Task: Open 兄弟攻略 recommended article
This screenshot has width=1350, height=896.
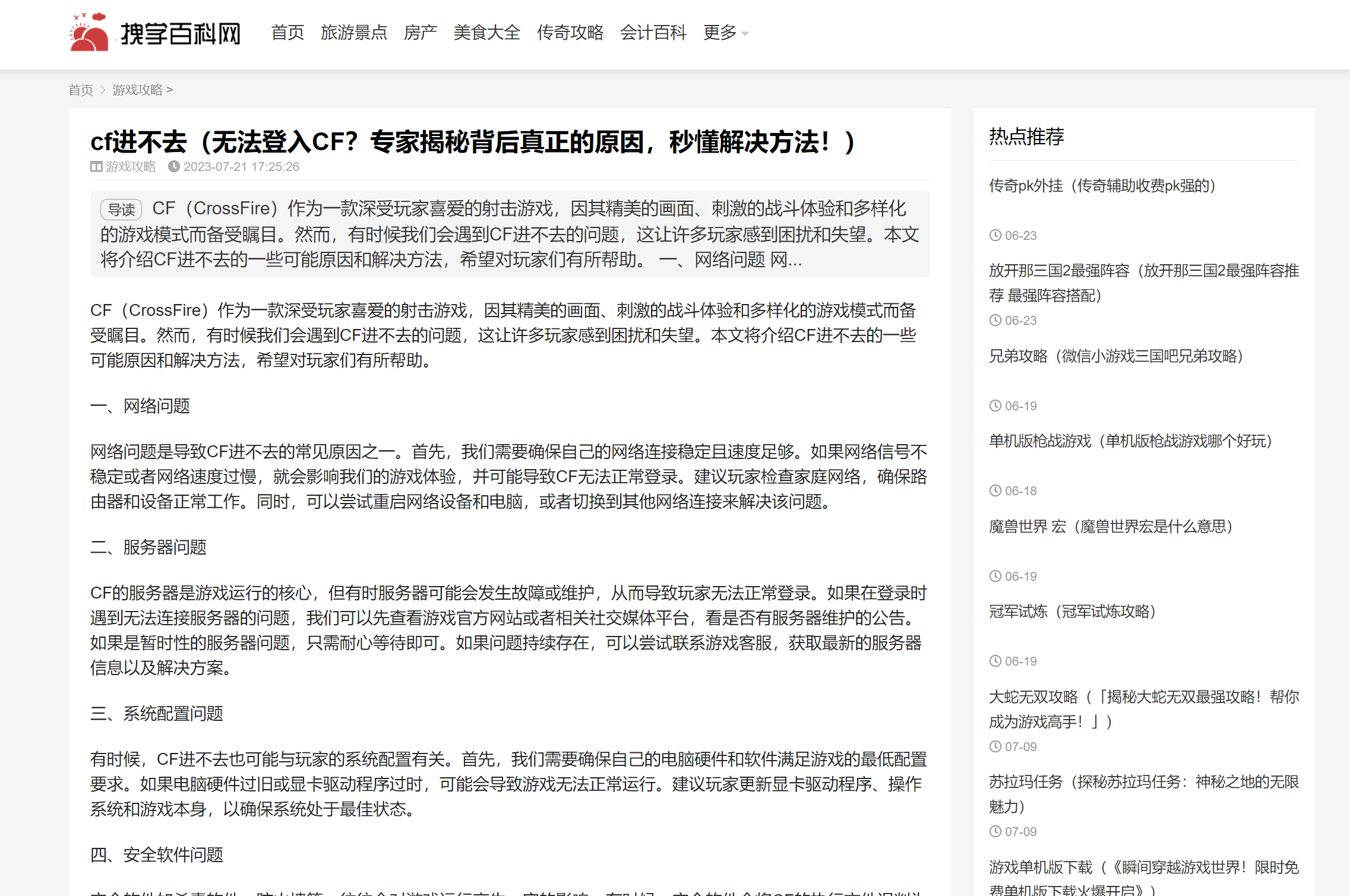Action: tap(1116, 356)
